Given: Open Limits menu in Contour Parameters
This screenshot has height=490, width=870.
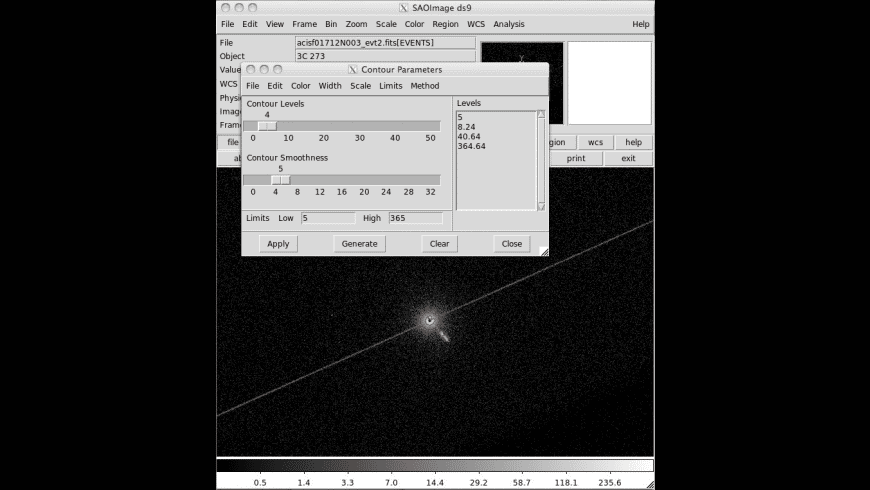Looking at the screenshot, I should pyautogui.click(x=391, y=85).
